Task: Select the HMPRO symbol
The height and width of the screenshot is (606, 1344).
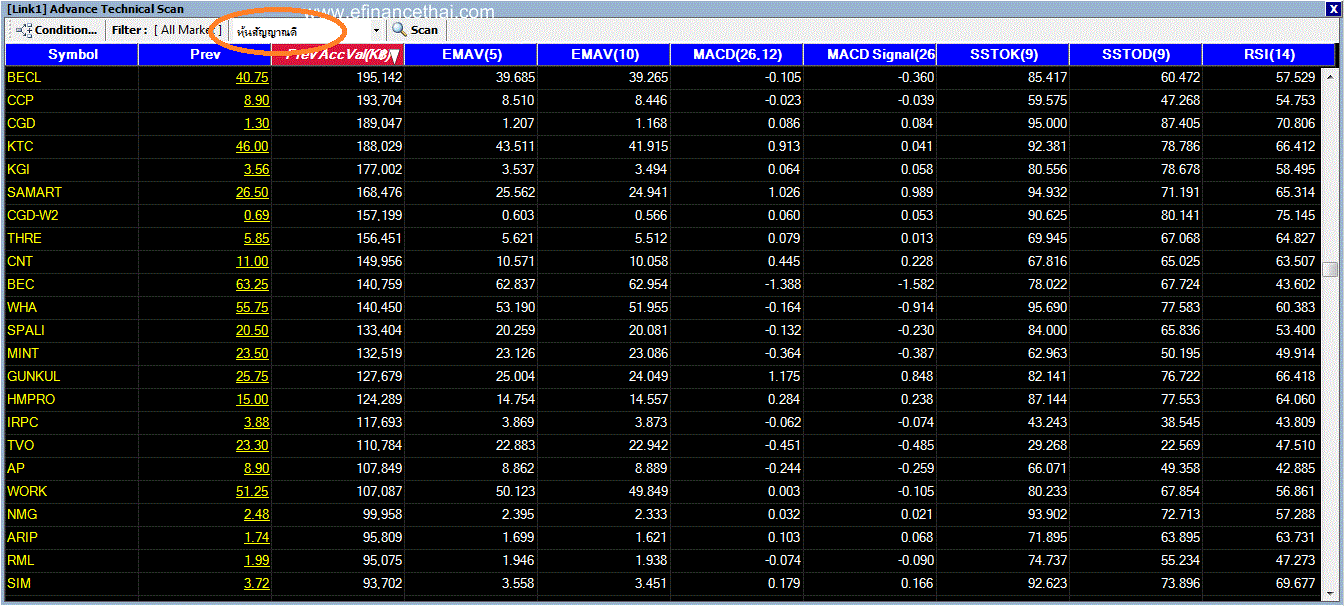Action: [x=31, y=399]
